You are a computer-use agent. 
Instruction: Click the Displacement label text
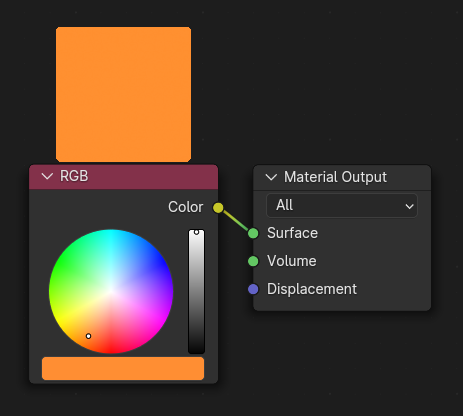(312, 289)
